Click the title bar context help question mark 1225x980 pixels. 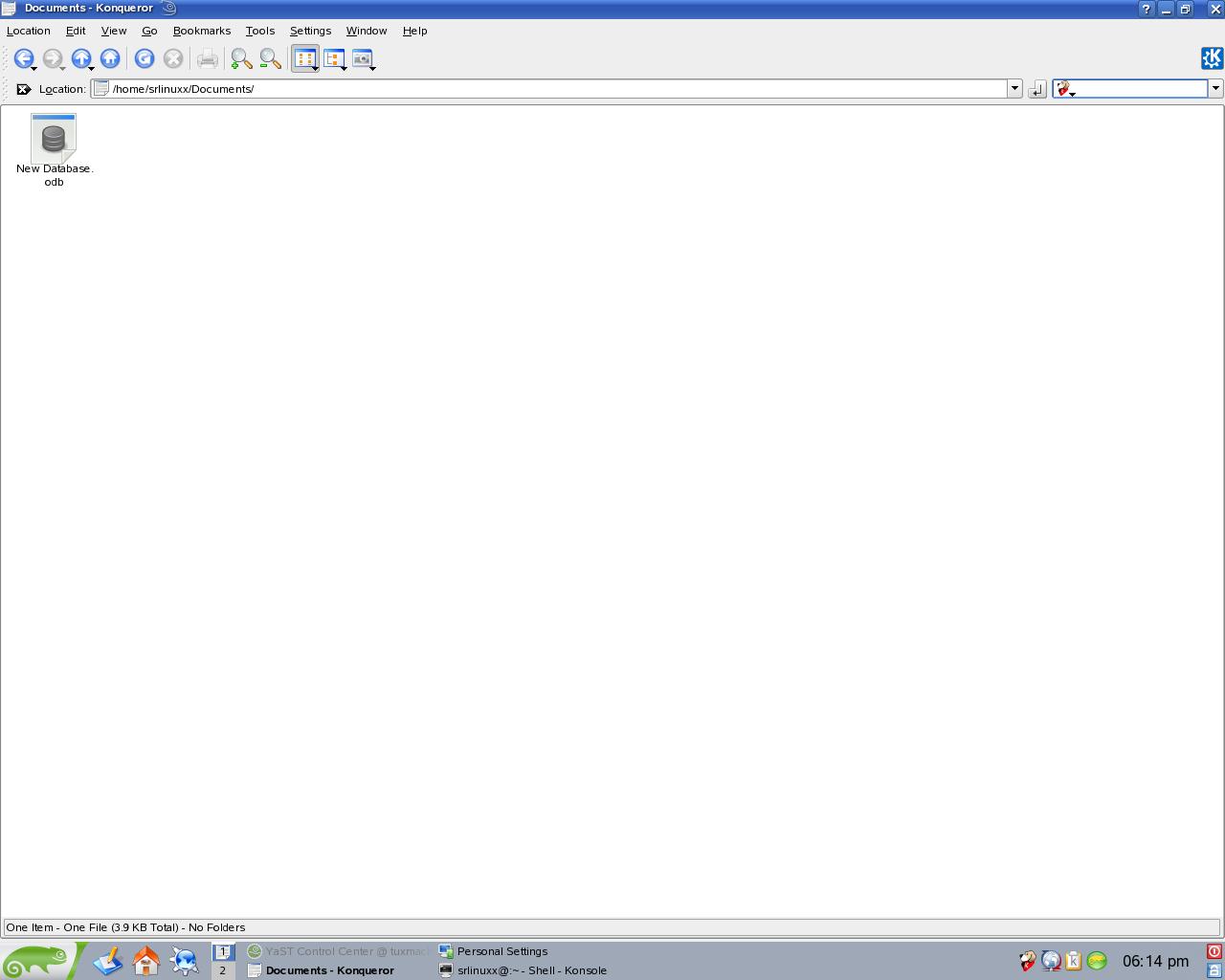(1146, 9)
